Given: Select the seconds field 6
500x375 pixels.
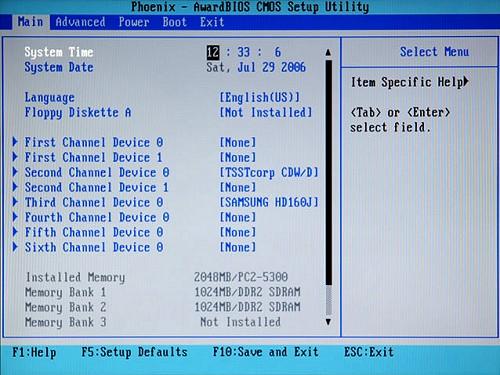Looking at the screenshot, I should 278,52.
